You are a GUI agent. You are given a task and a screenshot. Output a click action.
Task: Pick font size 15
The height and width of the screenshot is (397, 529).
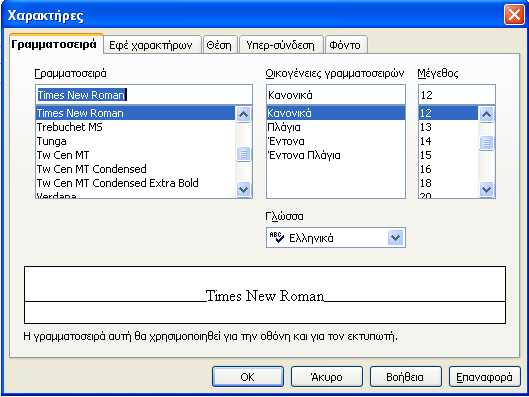[x=448, y=155]
